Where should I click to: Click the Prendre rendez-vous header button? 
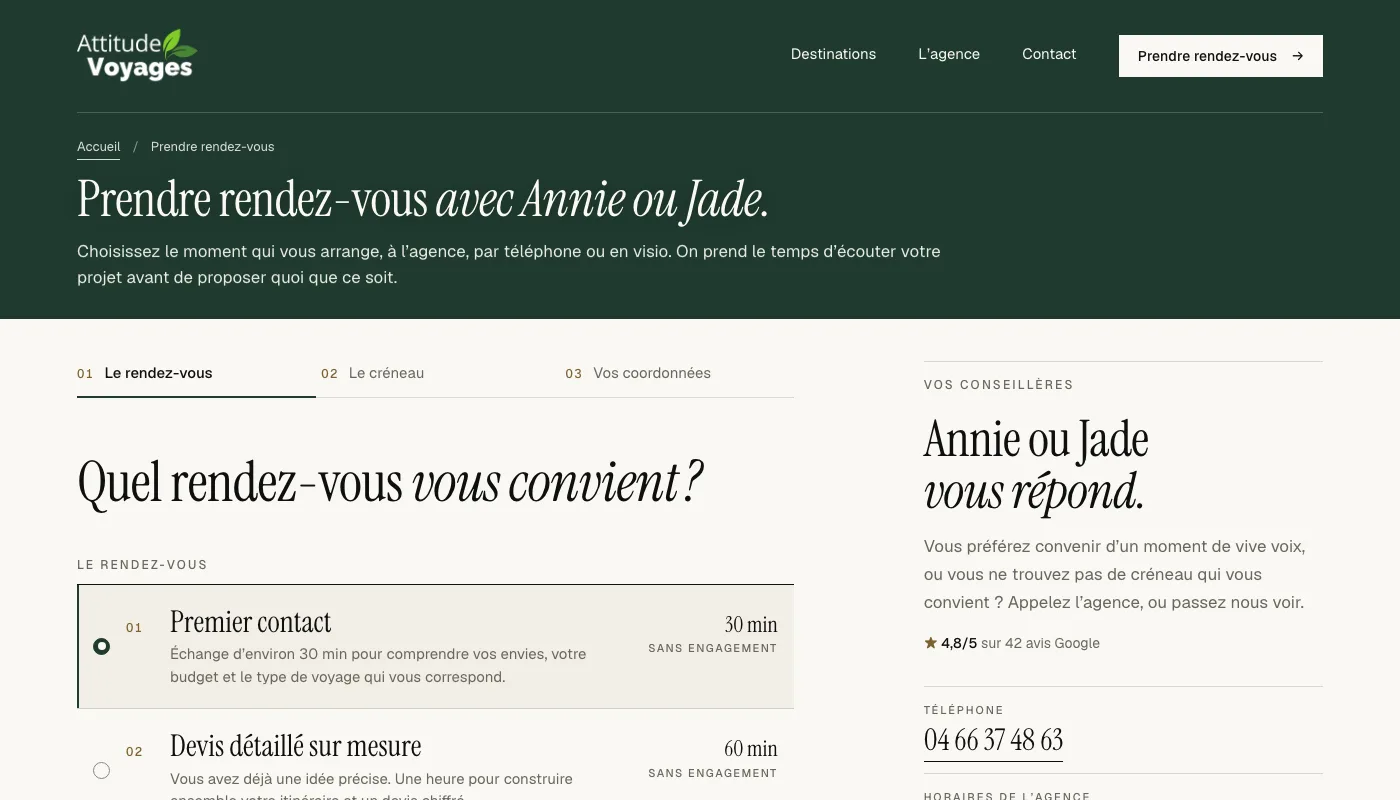tap(1220, 56)
